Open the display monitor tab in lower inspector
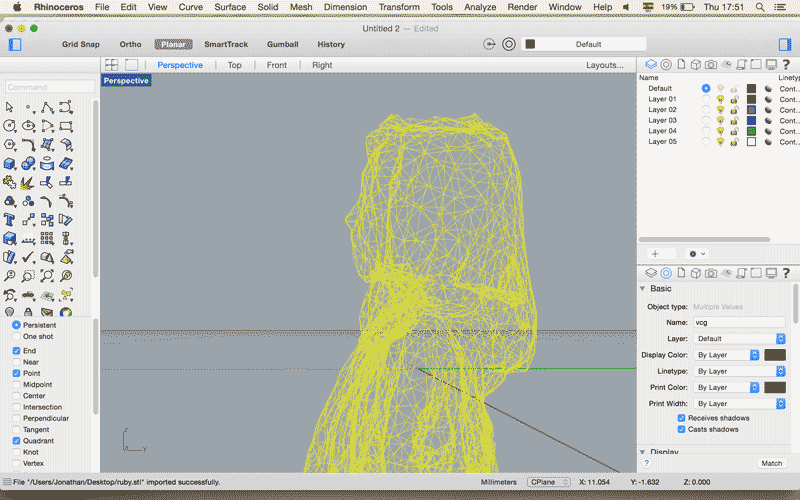The image size is (800, 500). [771, 273]
